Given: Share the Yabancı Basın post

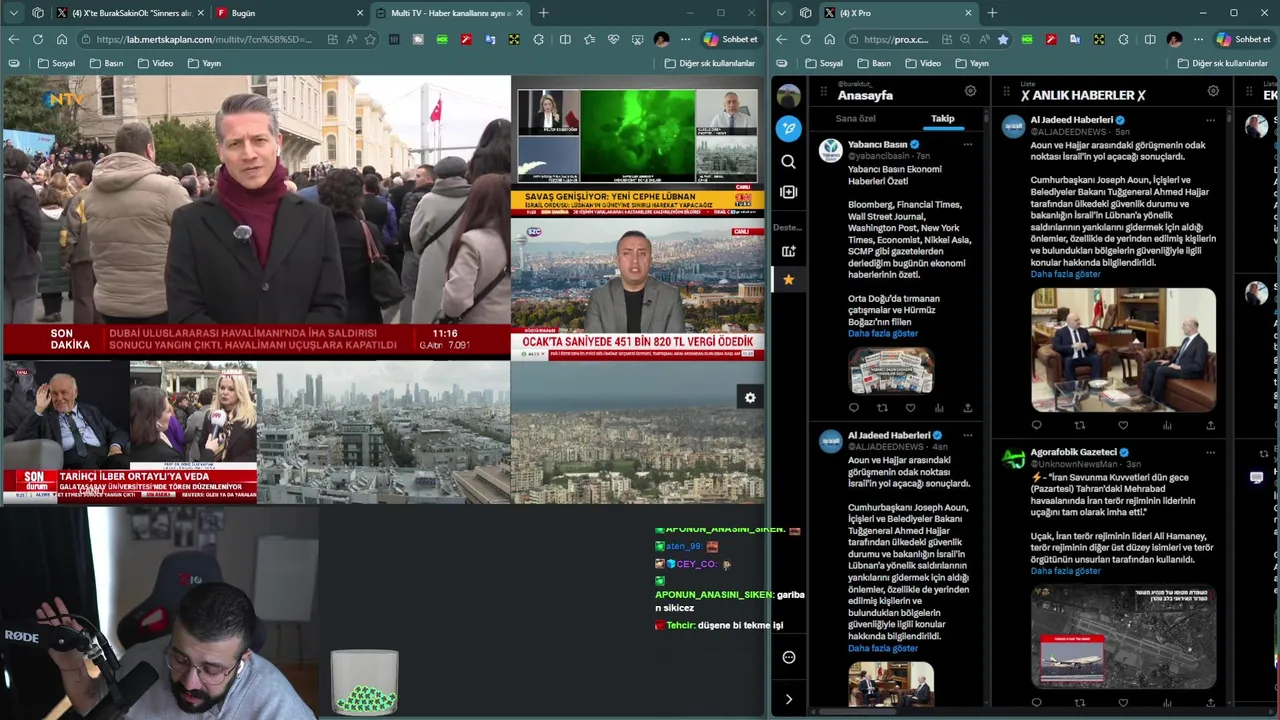Looking at the screenshot, I should (967, 408).
